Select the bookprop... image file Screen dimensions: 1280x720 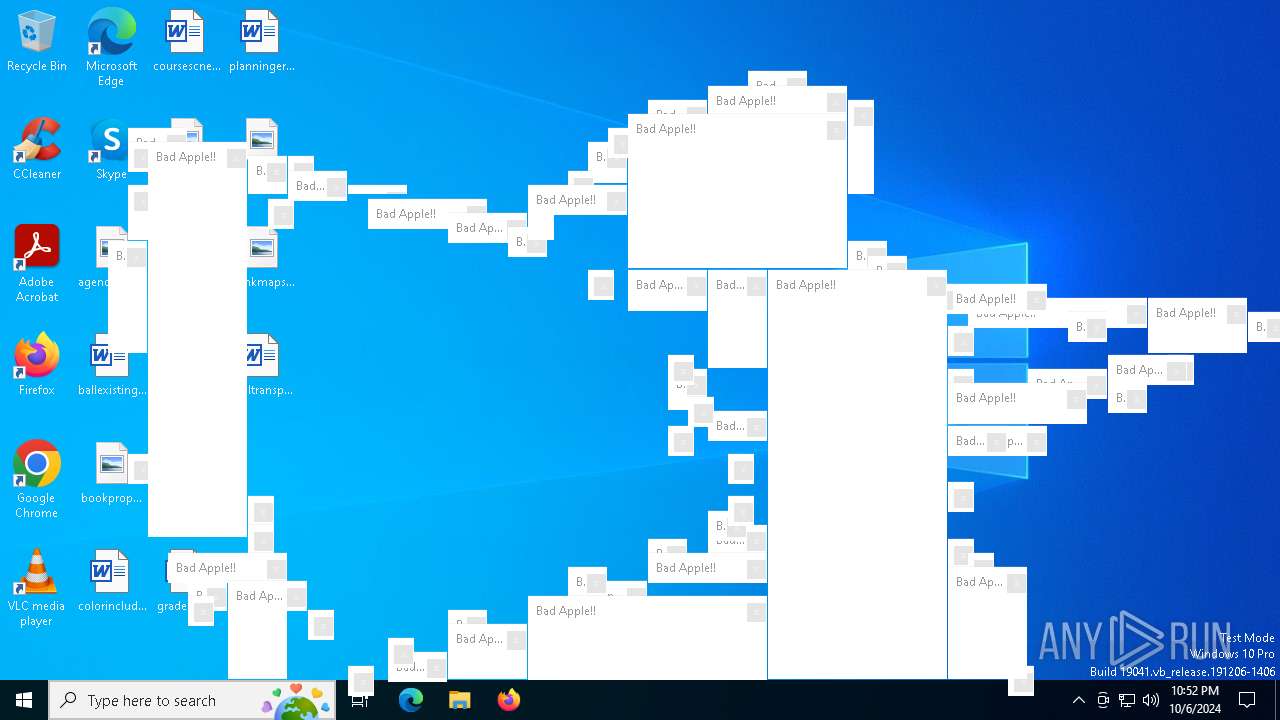coord(111,474)
